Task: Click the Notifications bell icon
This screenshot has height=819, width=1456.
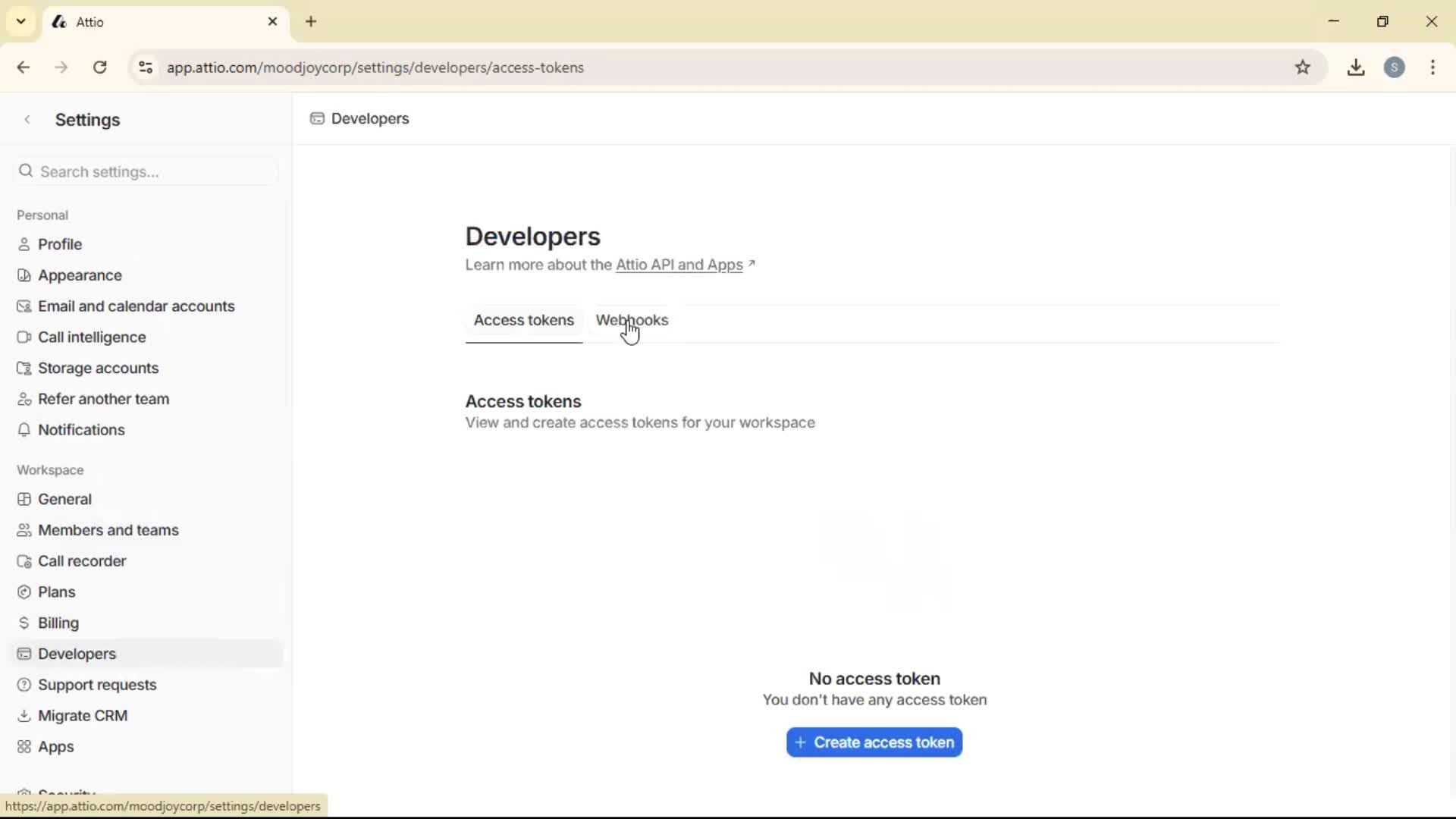Action: [x=24, y=429]
